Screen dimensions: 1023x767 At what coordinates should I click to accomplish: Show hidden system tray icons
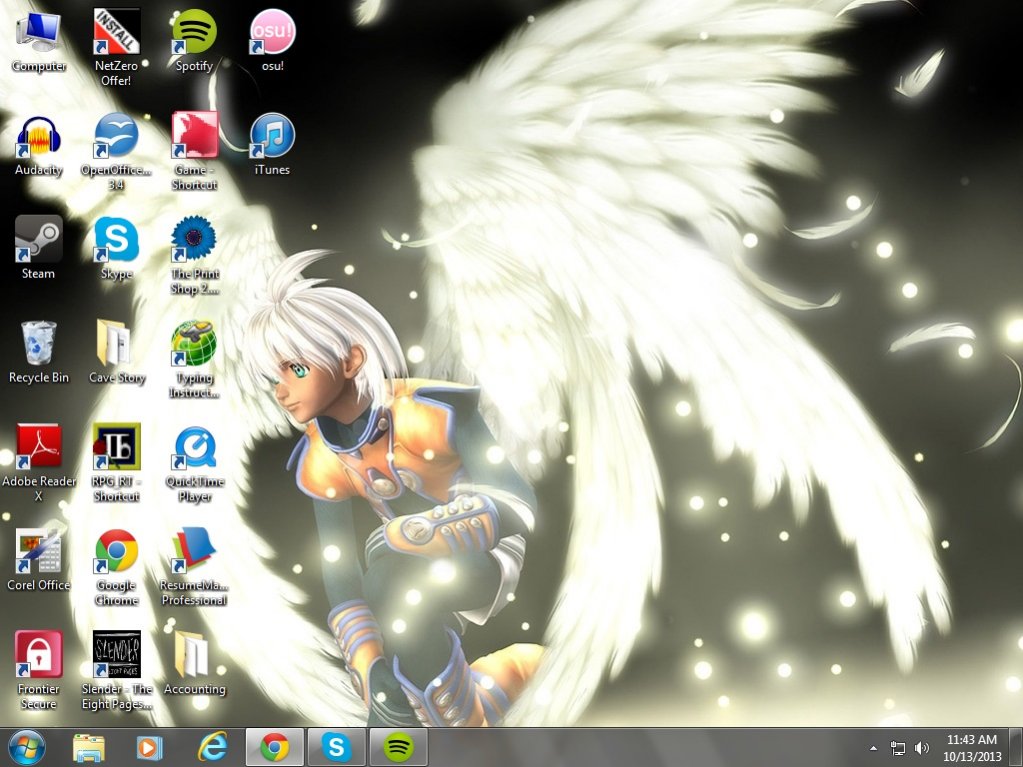tap(874, 748)
